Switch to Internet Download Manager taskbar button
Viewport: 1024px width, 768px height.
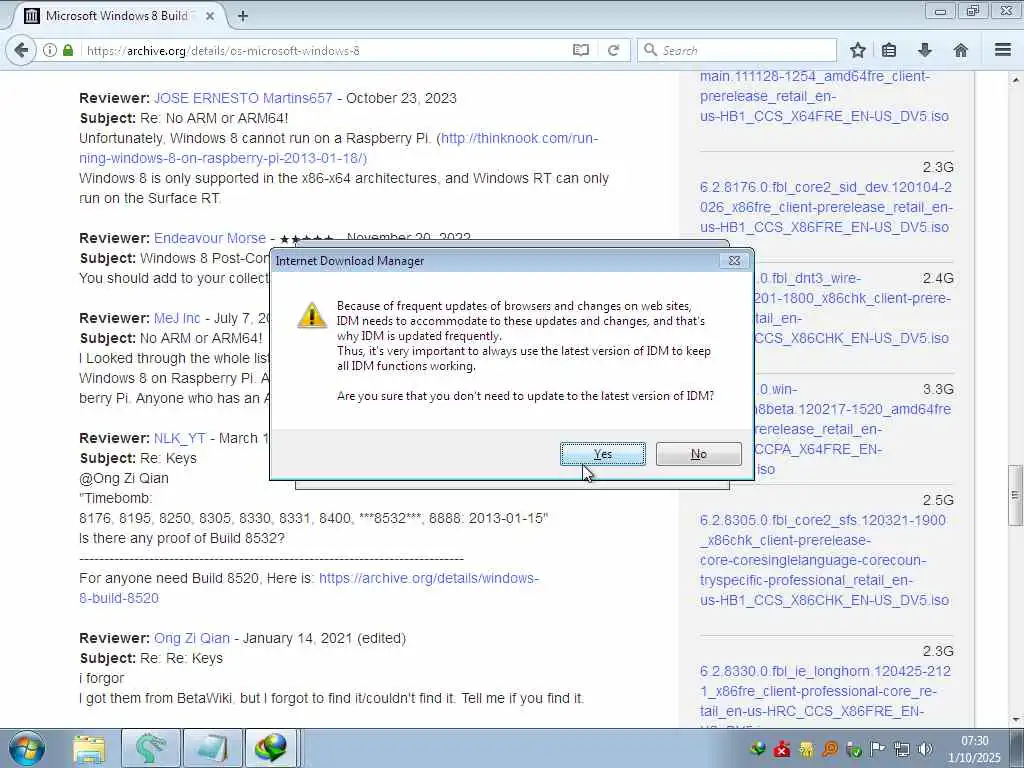(x=273, y=749)
